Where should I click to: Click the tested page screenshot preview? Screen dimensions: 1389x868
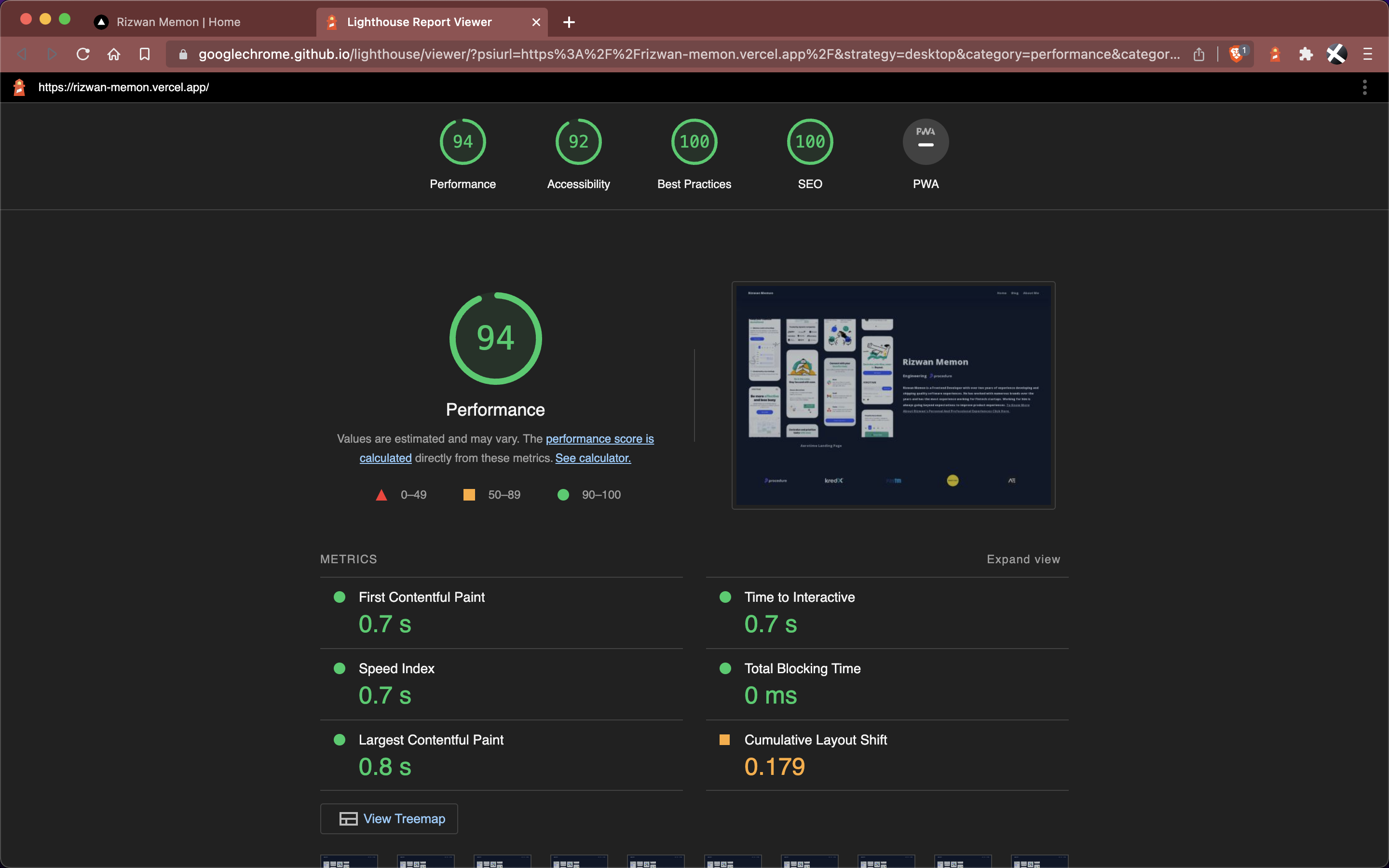[x=893, y=395]
